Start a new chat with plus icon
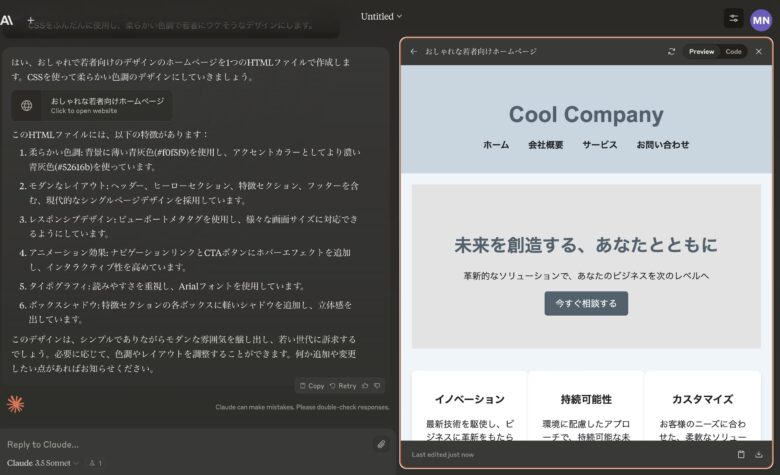Screen dimensions: 780x475 coord(30,19)
